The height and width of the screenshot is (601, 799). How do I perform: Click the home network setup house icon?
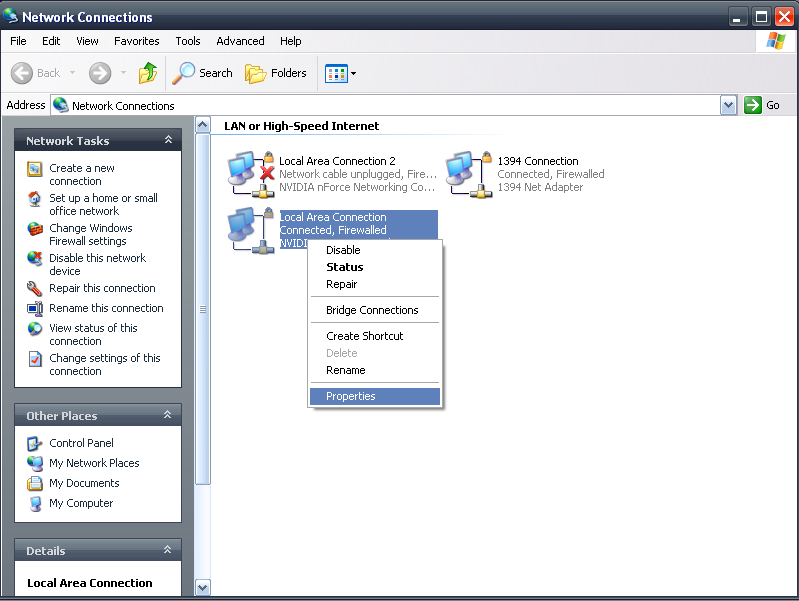pyautogui.click(x=35, y=199)
